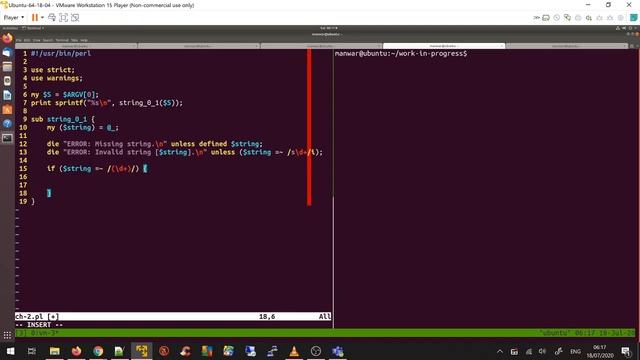
Task: Select the VMware Player taskbar icon
Action: [142, 351]
